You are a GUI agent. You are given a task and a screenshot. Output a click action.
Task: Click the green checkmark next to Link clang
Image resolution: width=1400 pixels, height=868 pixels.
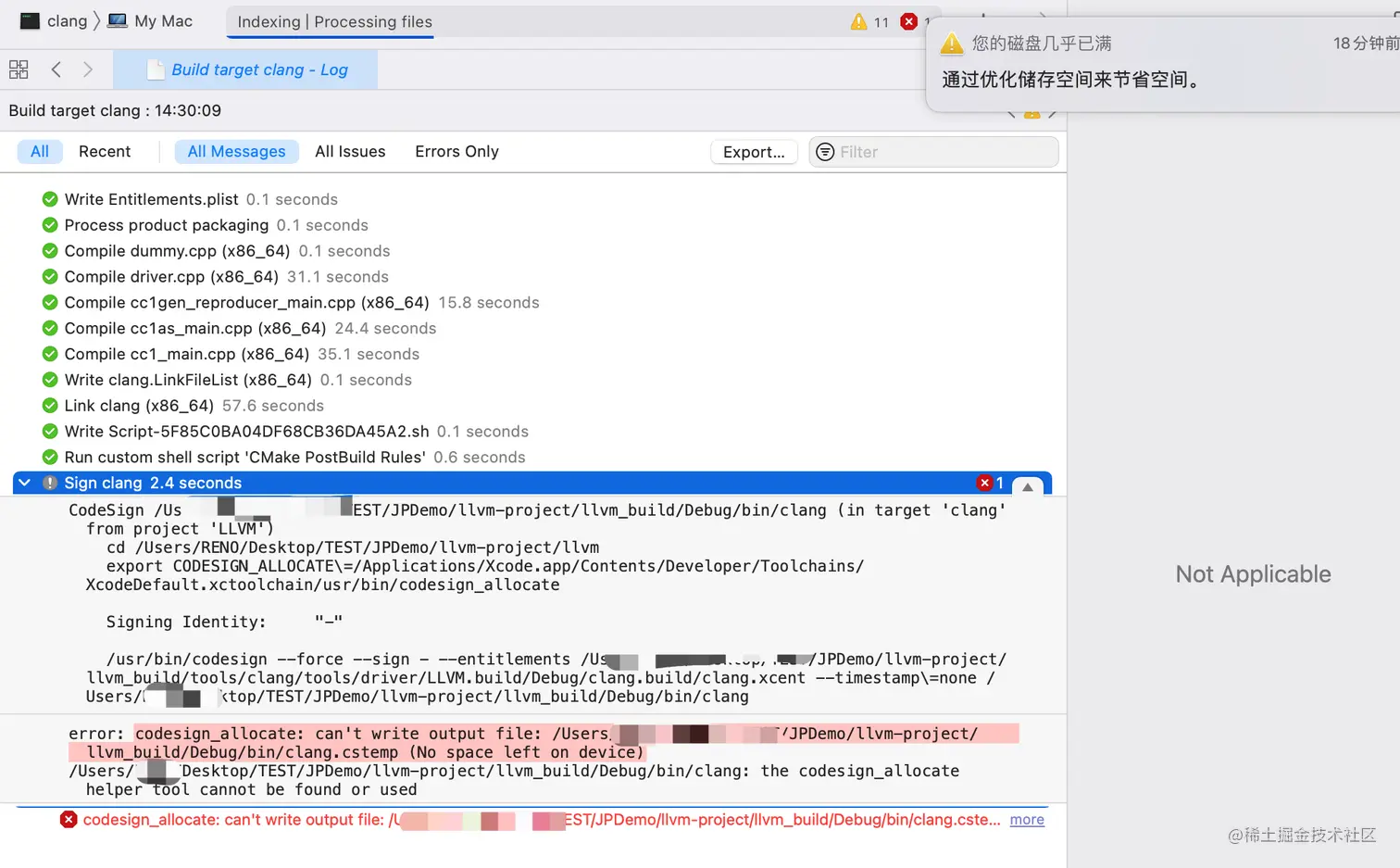(x=50, y=406)
